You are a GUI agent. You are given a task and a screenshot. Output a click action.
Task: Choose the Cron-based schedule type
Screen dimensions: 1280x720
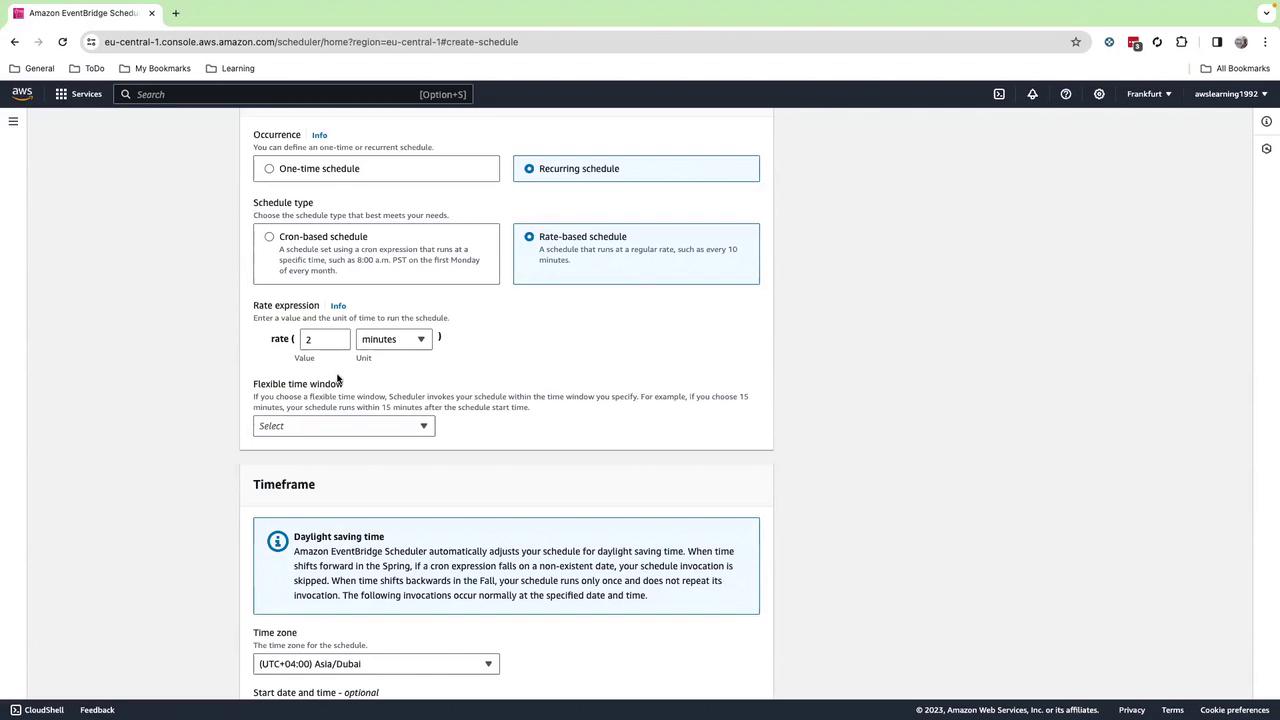pos(376,254)
